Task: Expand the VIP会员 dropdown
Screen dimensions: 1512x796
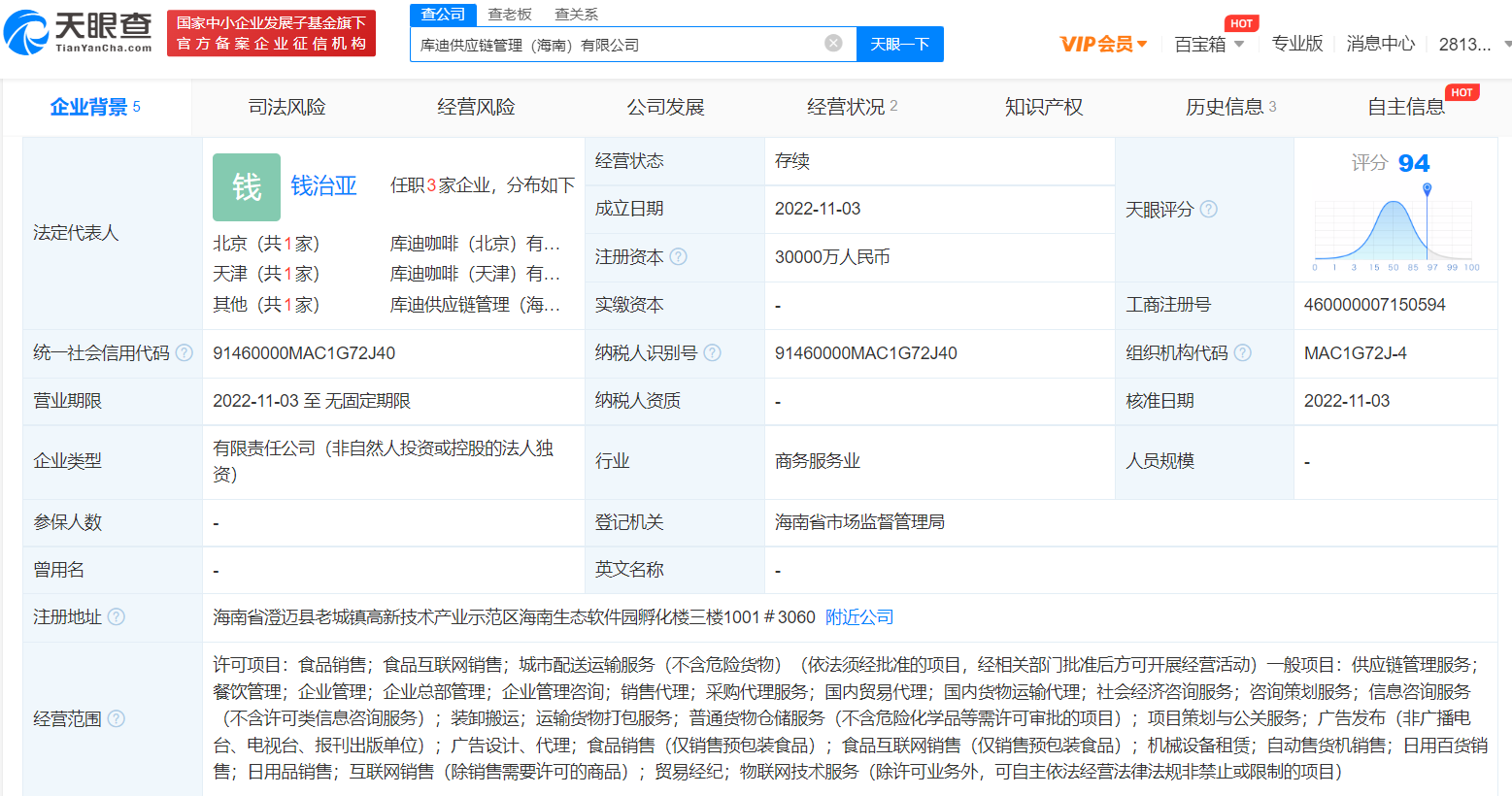Action: point(1104,45)
